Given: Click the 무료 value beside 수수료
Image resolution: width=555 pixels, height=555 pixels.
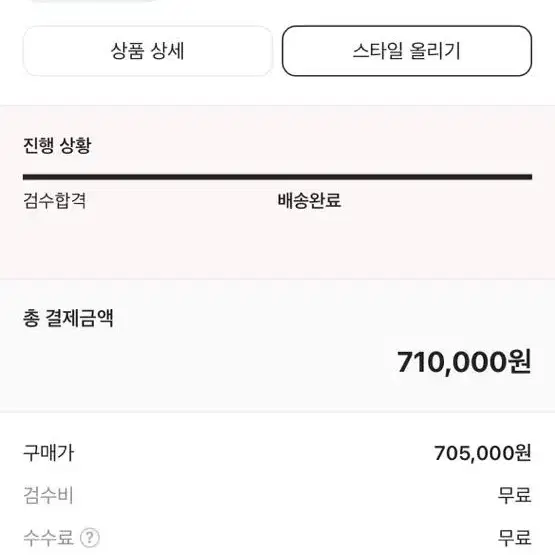Looking at the screenshot, I should [x=515, y=538].
